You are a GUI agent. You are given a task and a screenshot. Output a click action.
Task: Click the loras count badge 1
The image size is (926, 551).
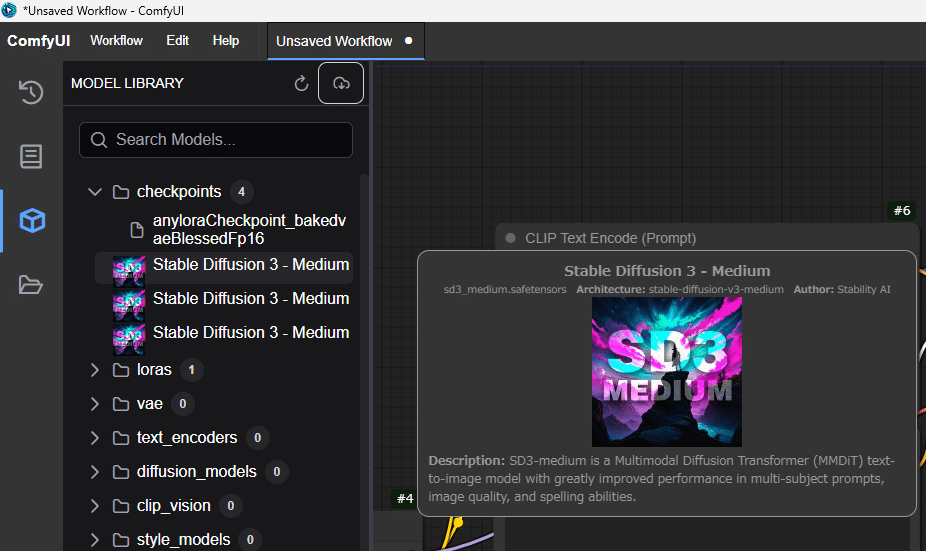point(191,370)
